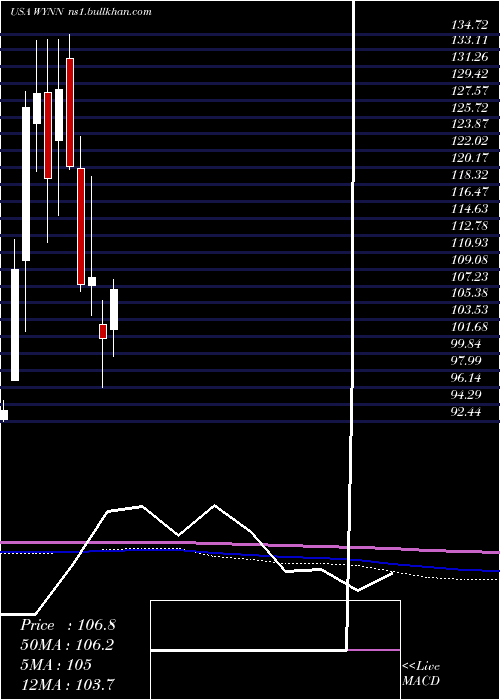Click the 122.02 price axis label
The image size is (500, 700).
pyautogui.click(x=470, y=142)
